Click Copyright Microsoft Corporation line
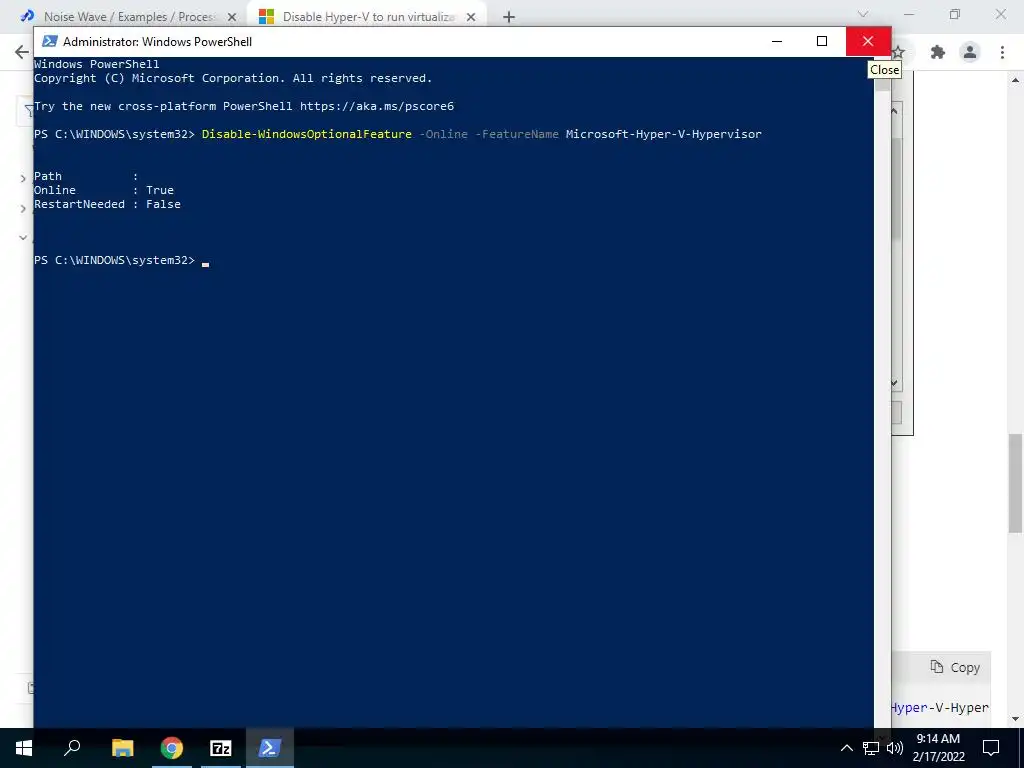1024x768 pixels. (x=233, y=78)
